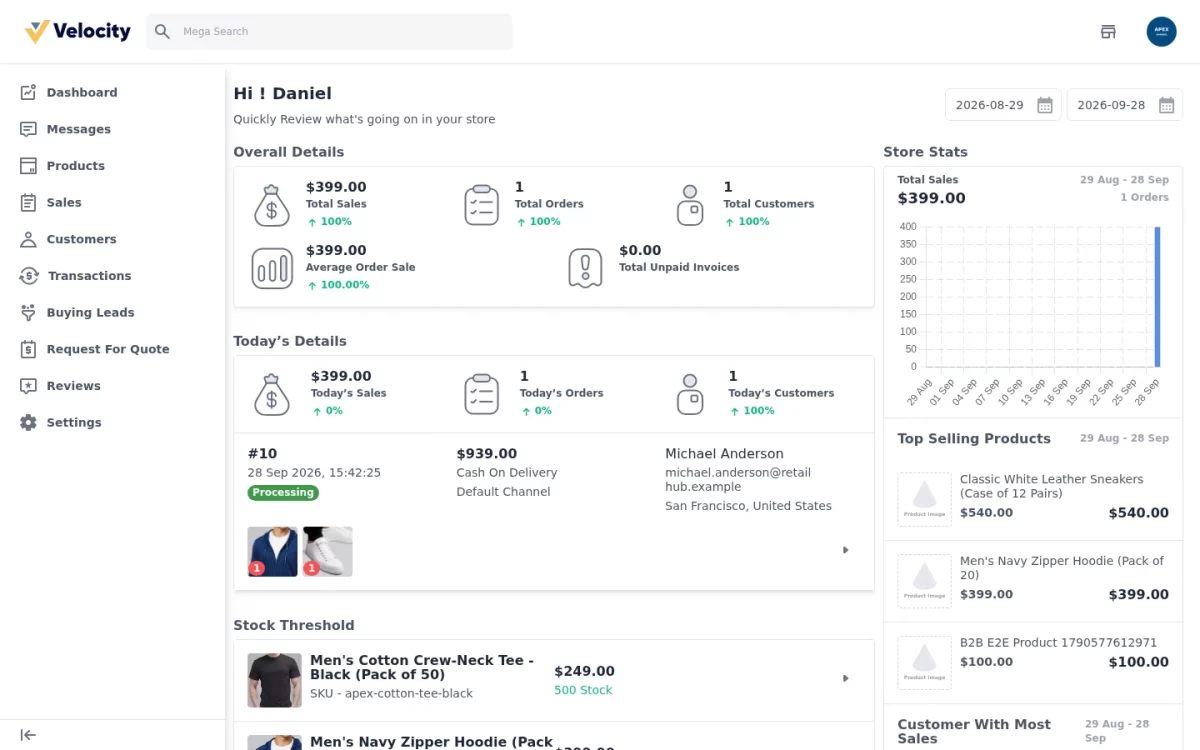Click the Processing status badge

pos(283,492)
